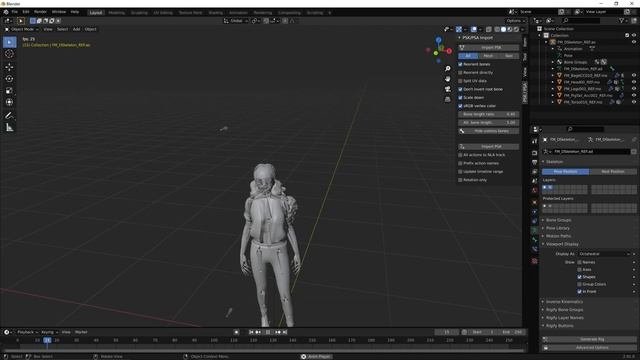Viewport: 640px width, 360px height.
Task: Toggle auto keying record button
Action: pyautogui.click(x=236, y=332)
